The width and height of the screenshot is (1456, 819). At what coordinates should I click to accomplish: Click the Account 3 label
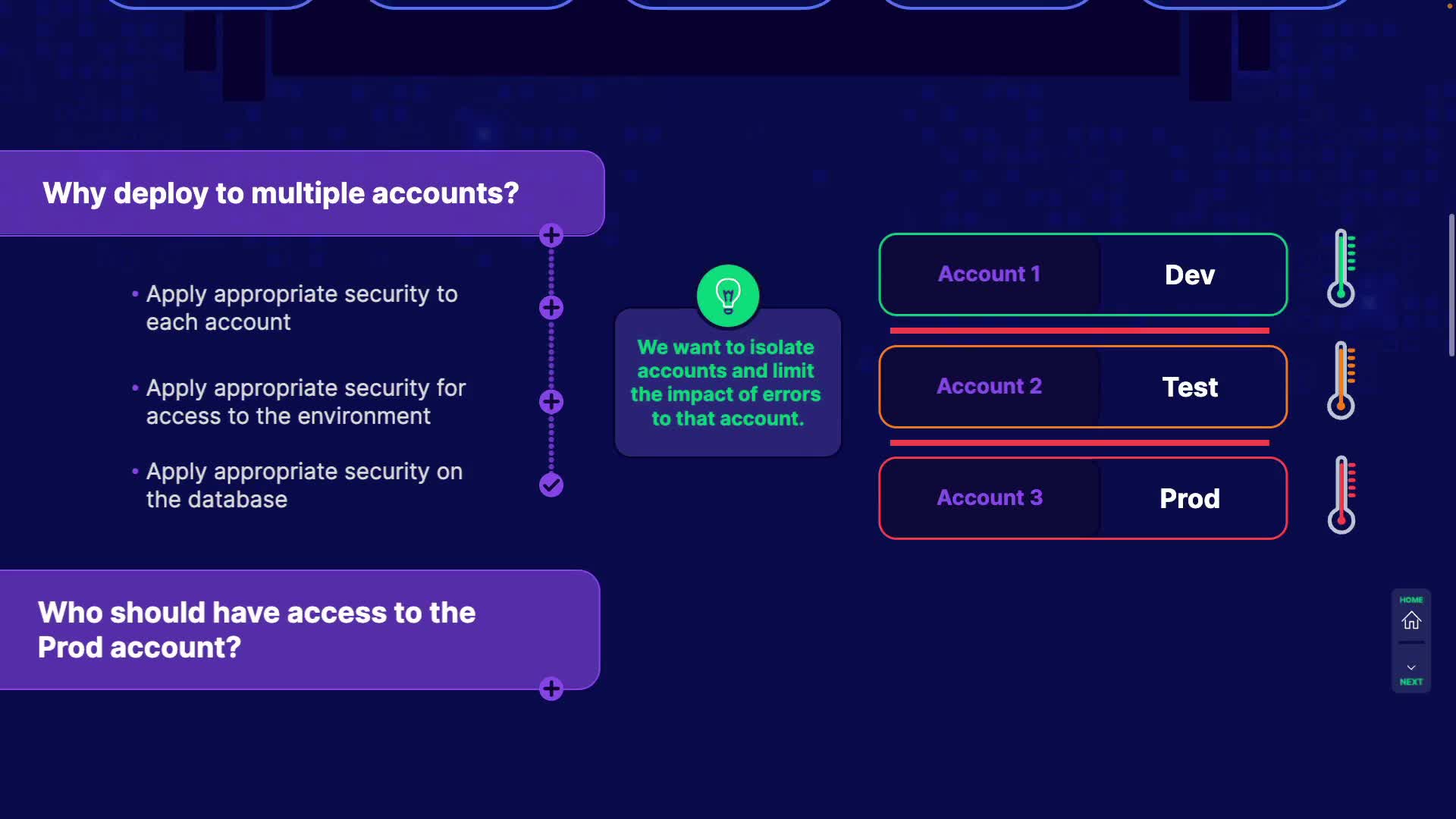pyautogui.click(x=989, y=497)
